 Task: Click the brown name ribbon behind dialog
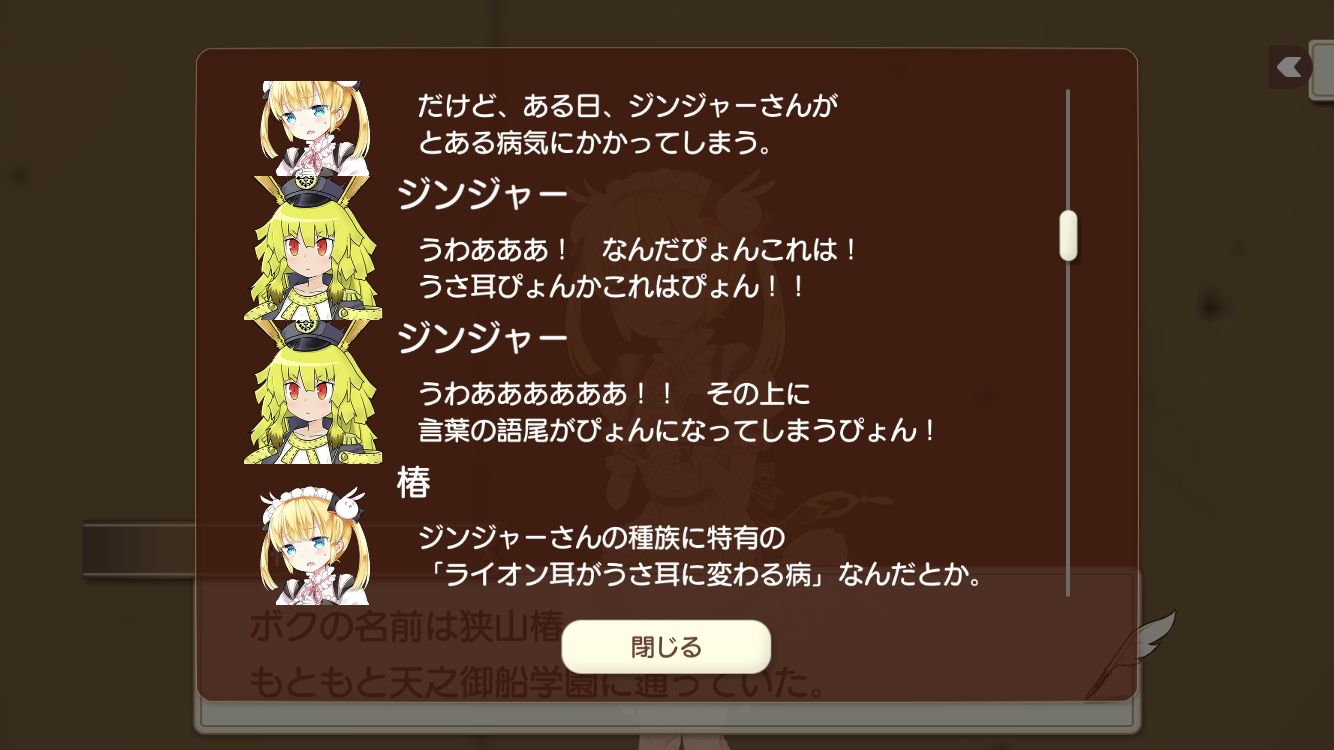click(139, 549)
